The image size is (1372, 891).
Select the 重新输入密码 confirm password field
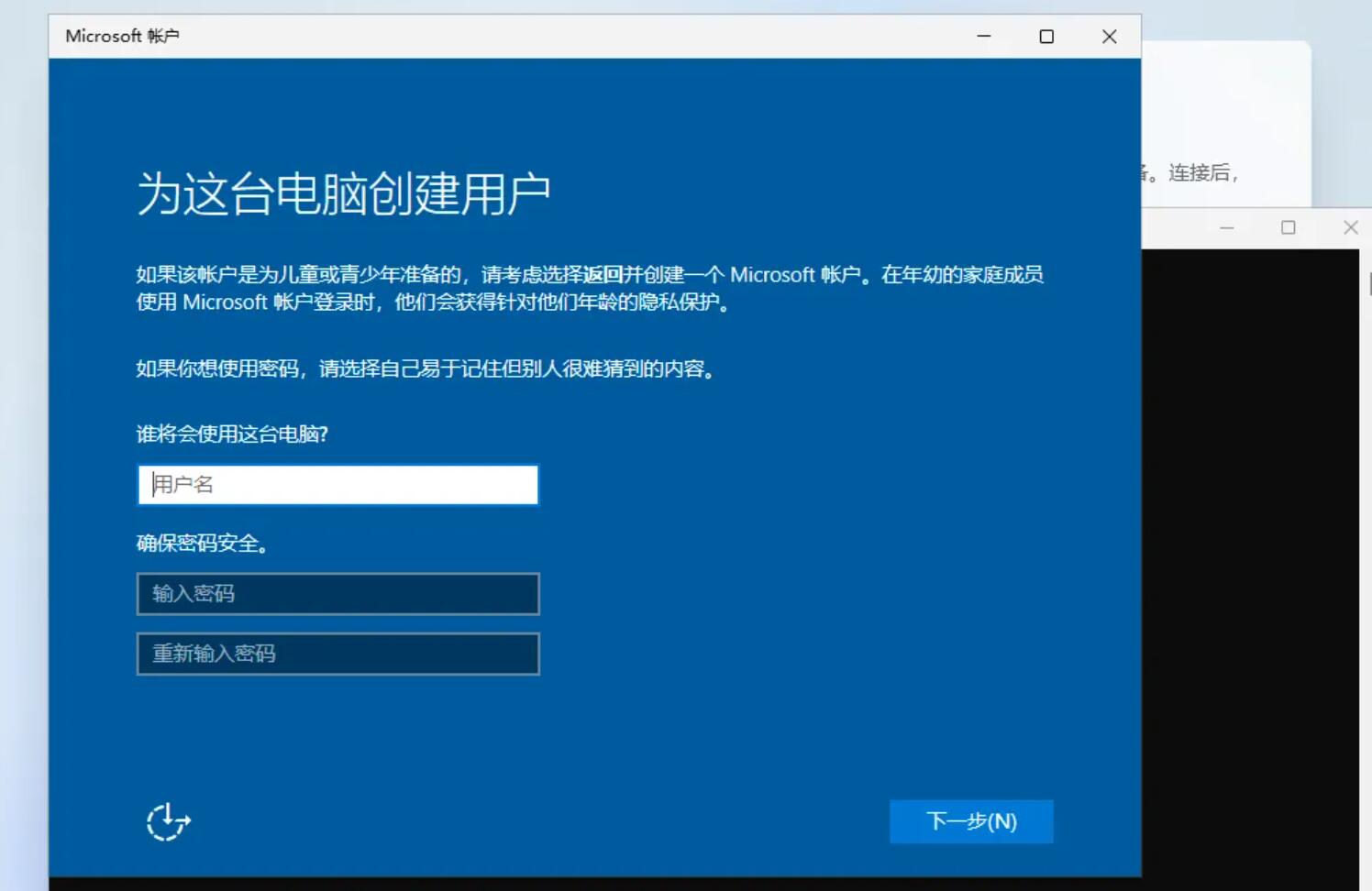point(337,654)
